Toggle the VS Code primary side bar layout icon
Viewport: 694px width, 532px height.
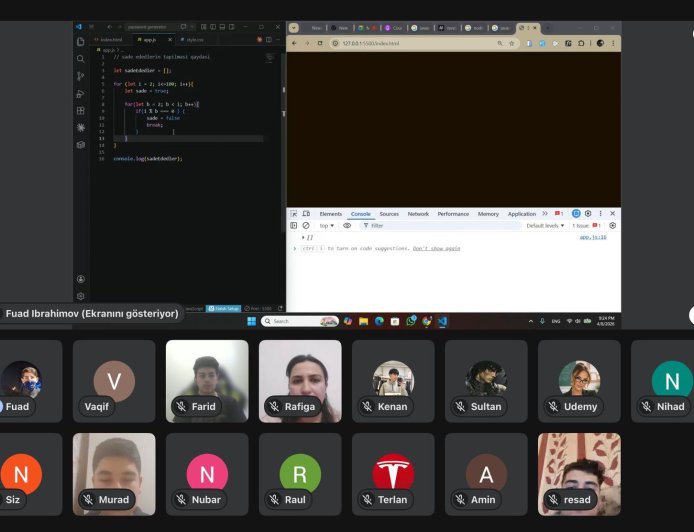213,27
